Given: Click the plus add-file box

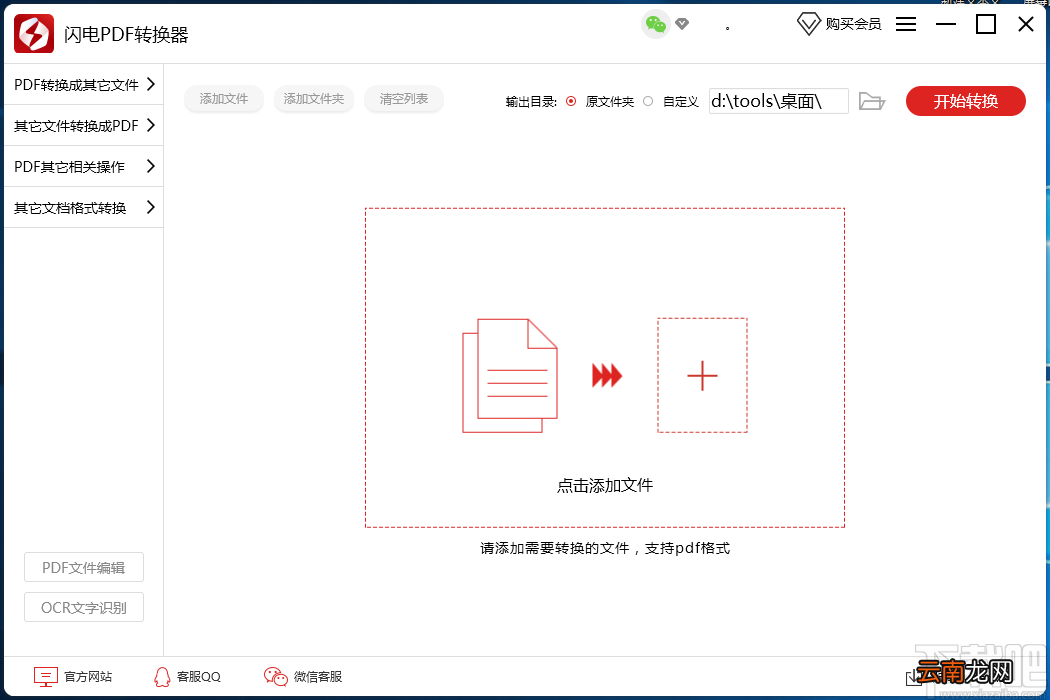Looking at the screenshot, I should point(702,375).
